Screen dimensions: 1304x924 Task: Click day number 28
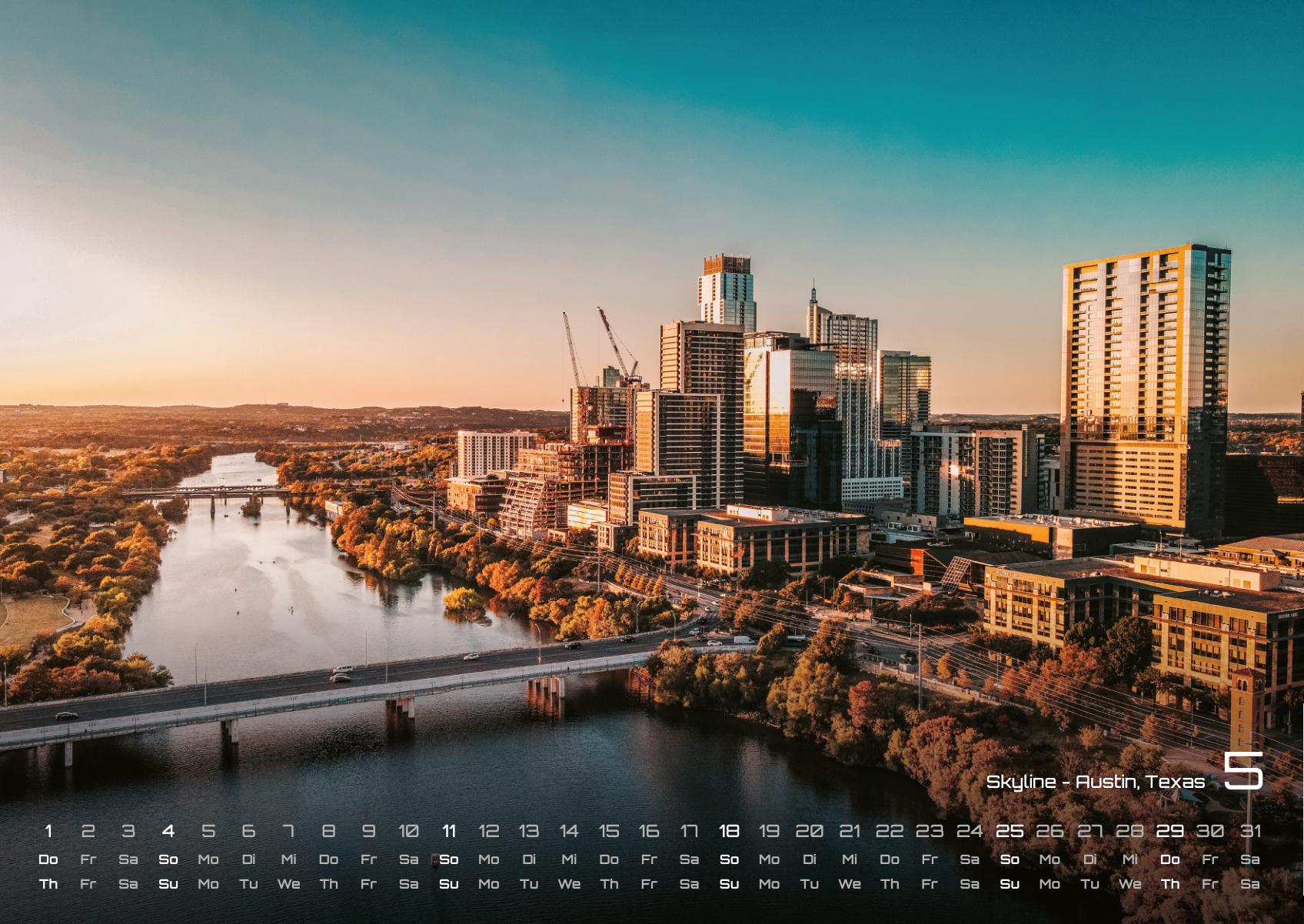coord(1129,831)
